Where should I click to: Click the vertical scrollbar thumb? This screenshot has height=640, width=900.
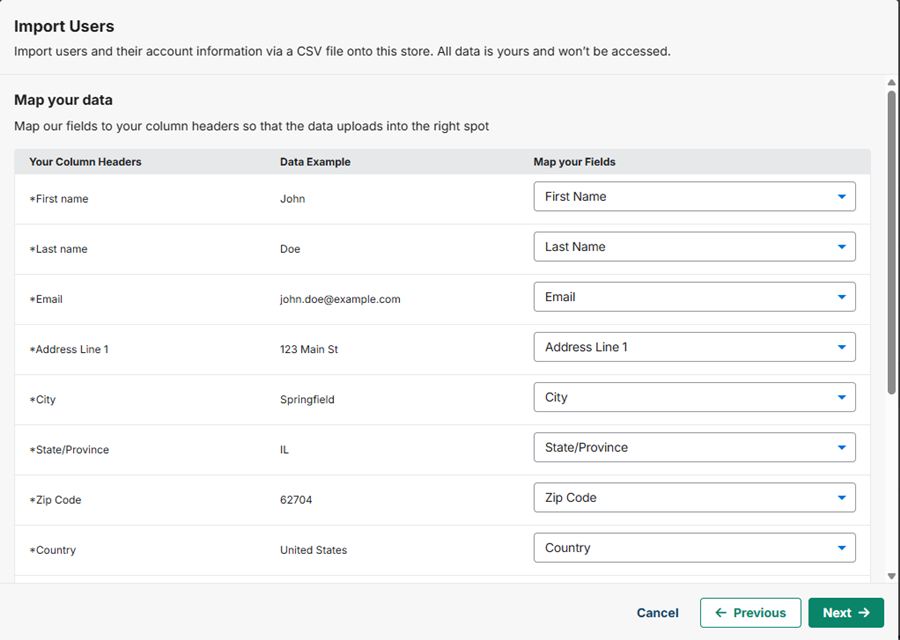coord(891,242)
